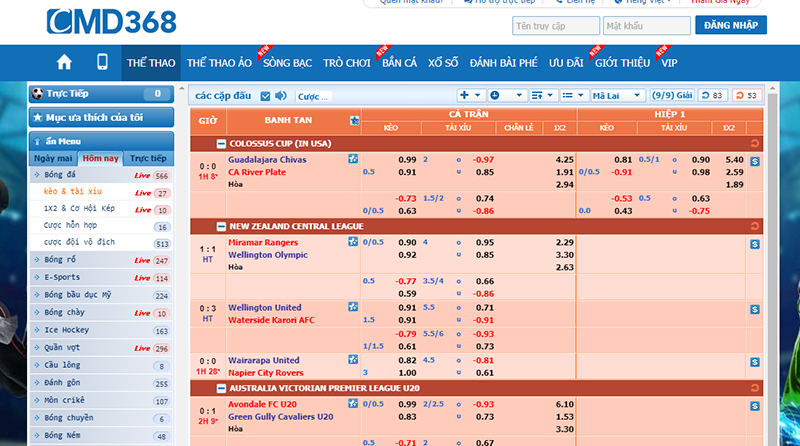This screenshot has width=800, height=446.
Task: Click the favorites star in table header
Action: point(354,120)
